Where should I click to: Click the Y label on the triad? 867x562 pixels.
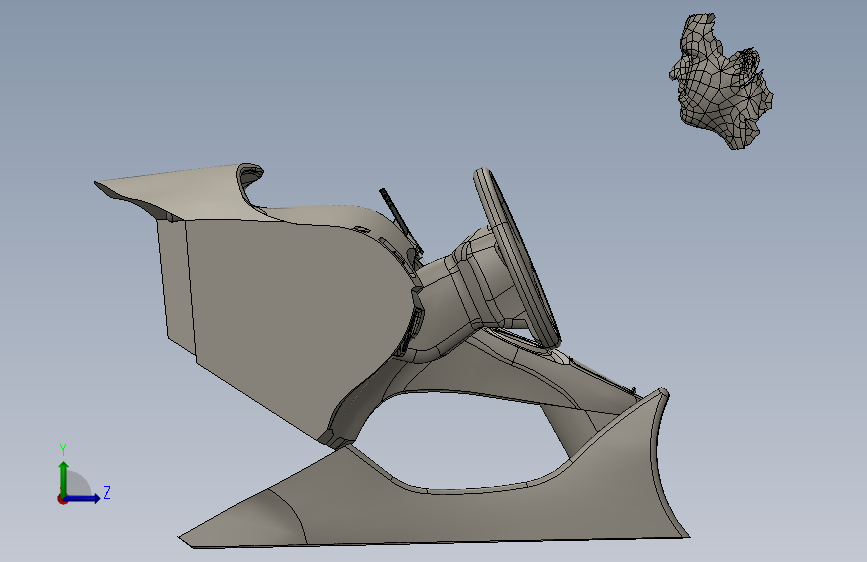(x=63, y=450)
